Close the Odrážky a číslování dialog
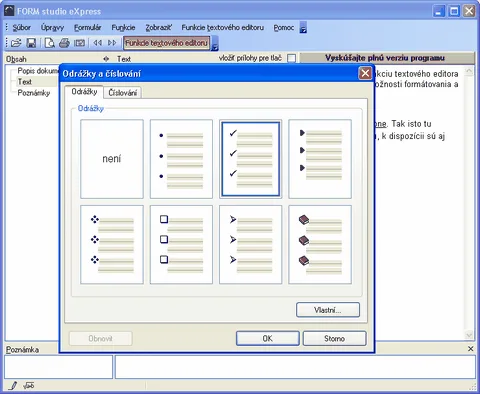The image size is (480, 394). 365,73
